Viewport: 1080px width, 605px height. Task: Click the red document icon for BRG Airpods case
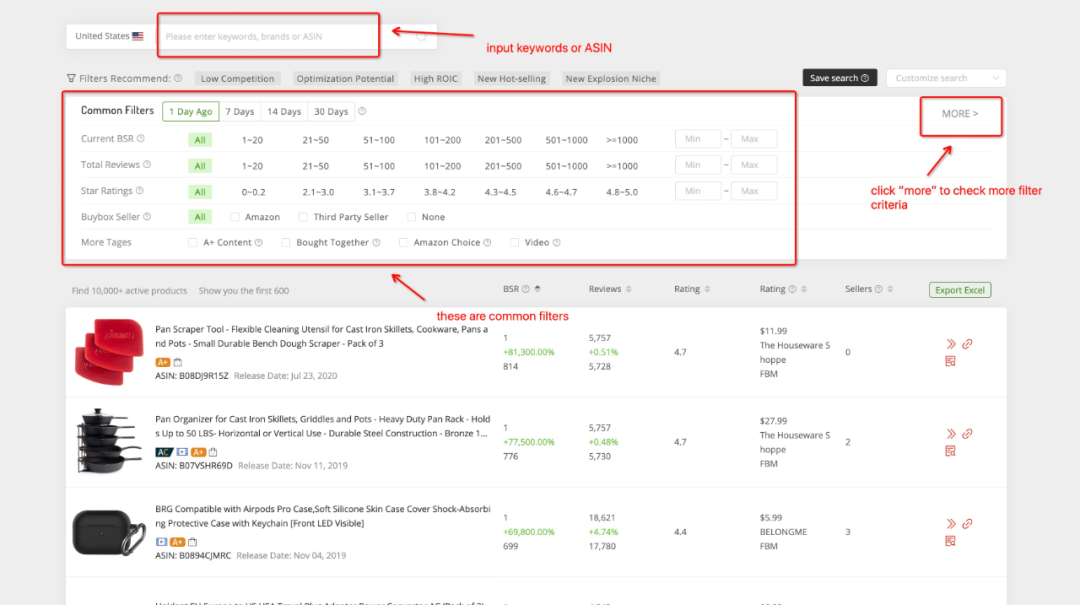(950, 541)
